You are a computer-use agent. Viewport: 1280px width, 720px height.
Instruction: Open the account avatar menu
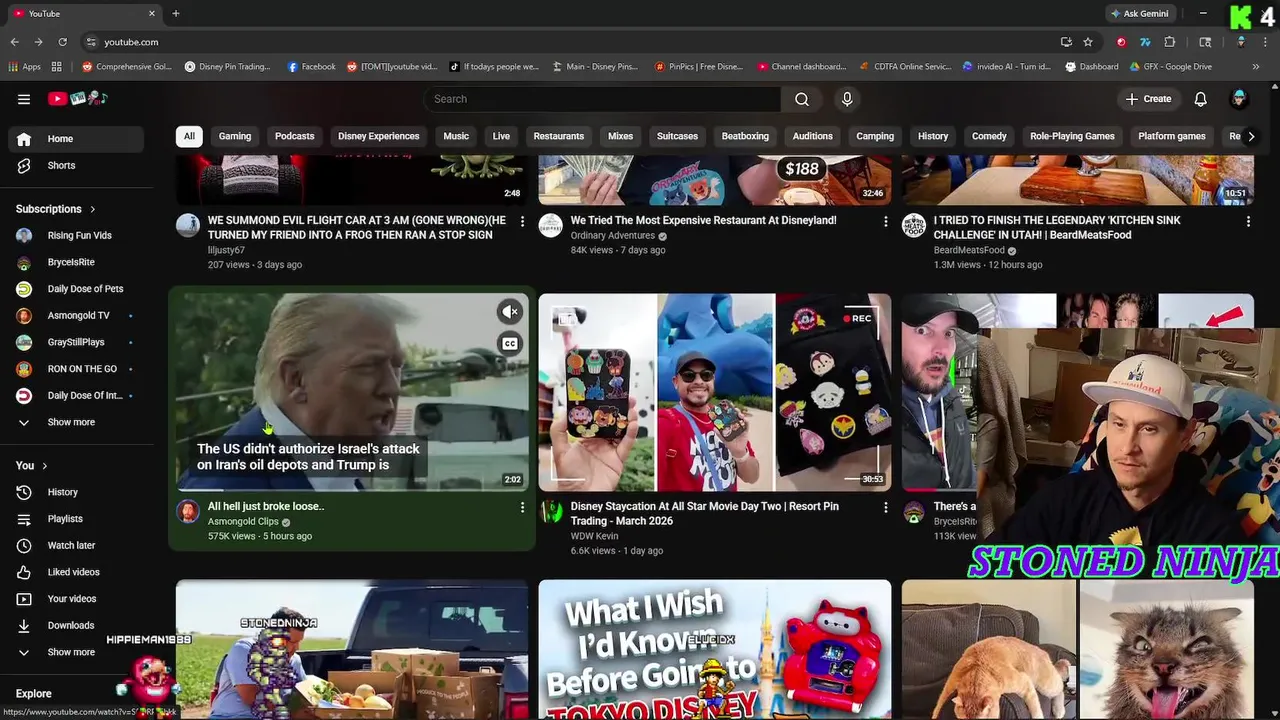[x=1239, y=99]
